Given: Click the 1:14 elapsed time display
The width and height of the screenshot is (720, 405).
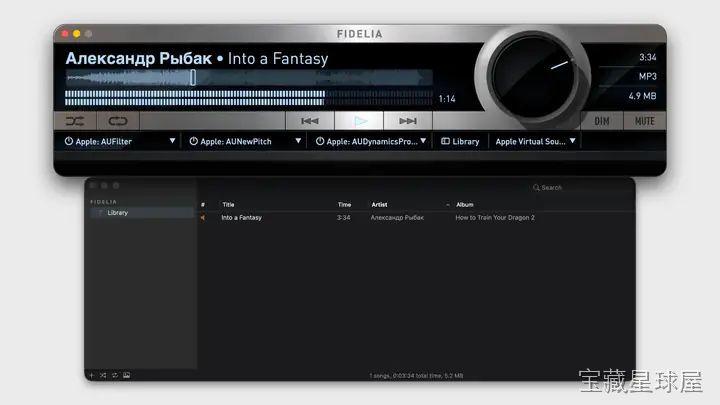Looking at the screenshot, I should click(447, 99).
